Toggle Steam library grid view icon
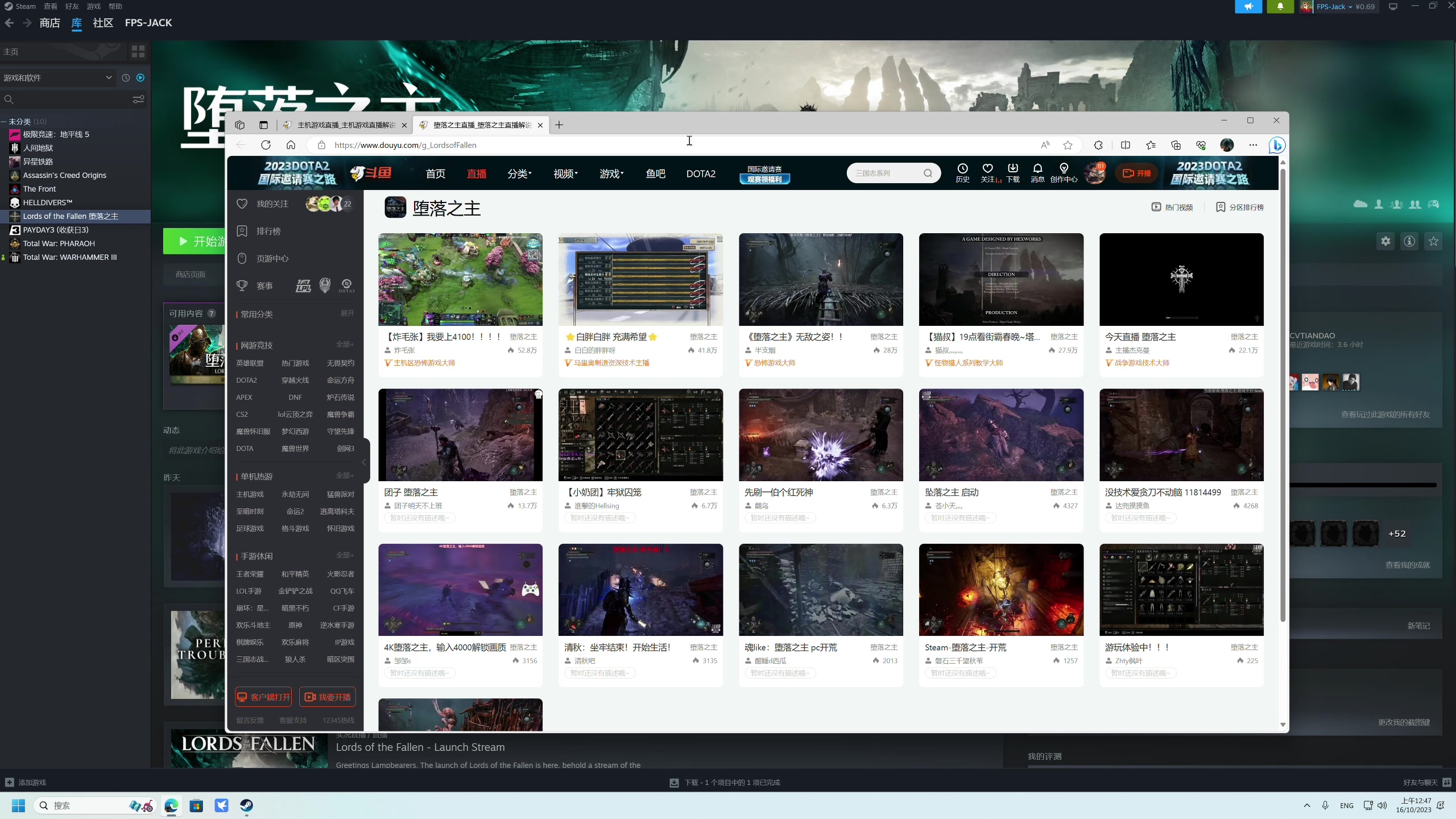Viewport: 1456px width, 819px height. pyautogui.click(x=138, y=52)
